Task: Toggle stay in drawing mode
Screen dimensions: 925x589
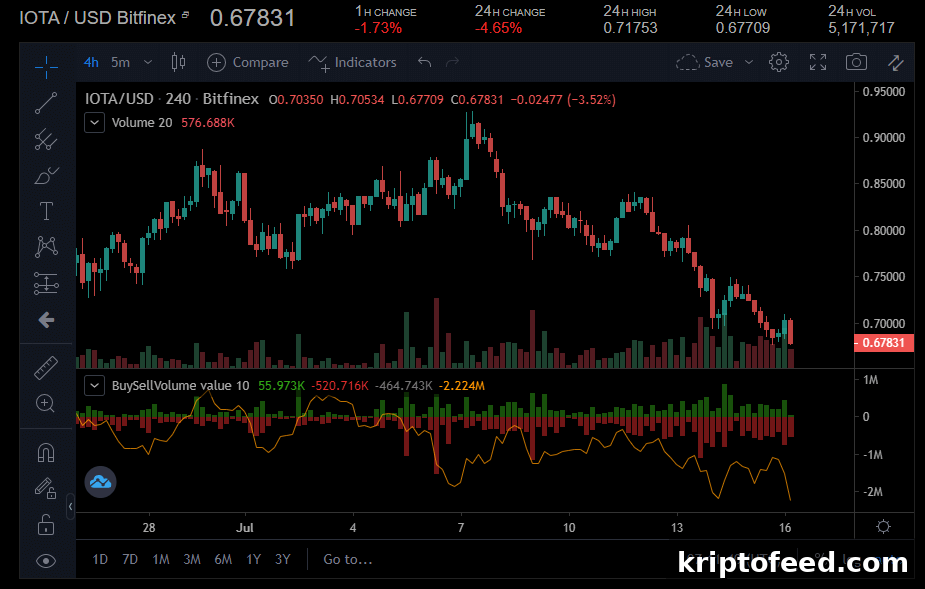Action: click(x=46, y=488)
